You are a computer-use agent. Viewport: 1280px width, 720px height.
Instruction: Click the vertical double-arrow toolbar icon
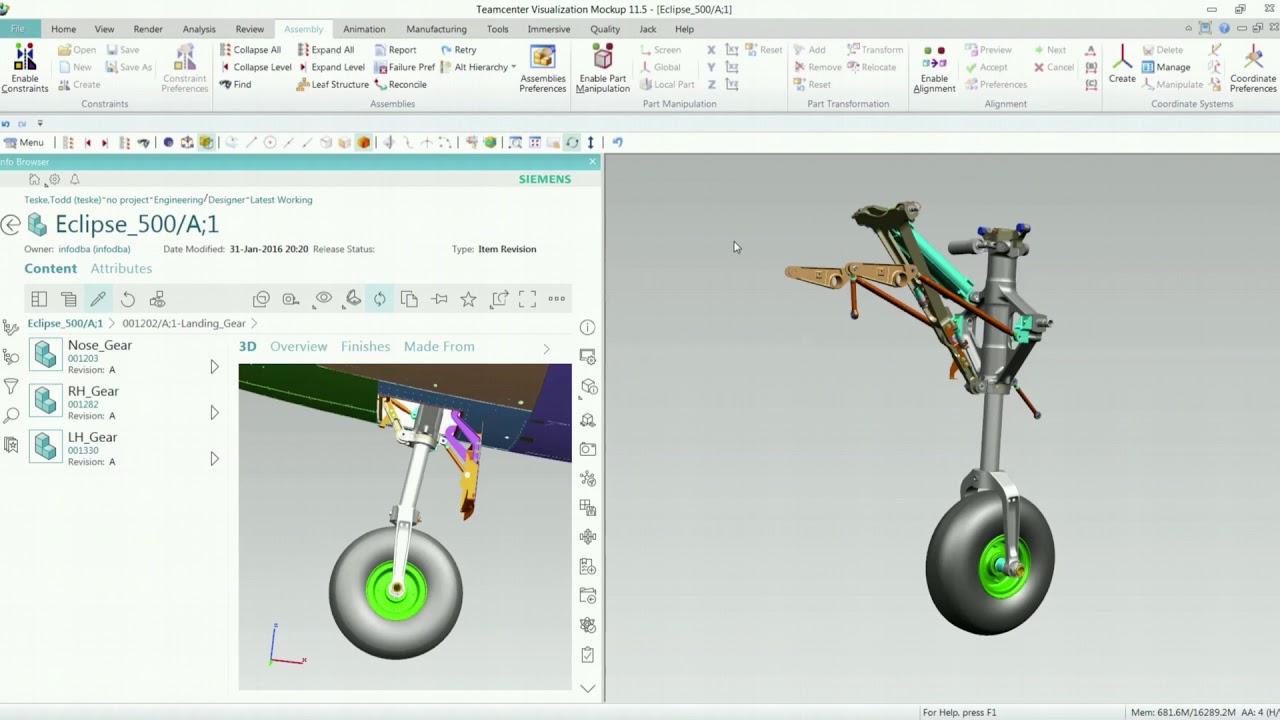590,142
